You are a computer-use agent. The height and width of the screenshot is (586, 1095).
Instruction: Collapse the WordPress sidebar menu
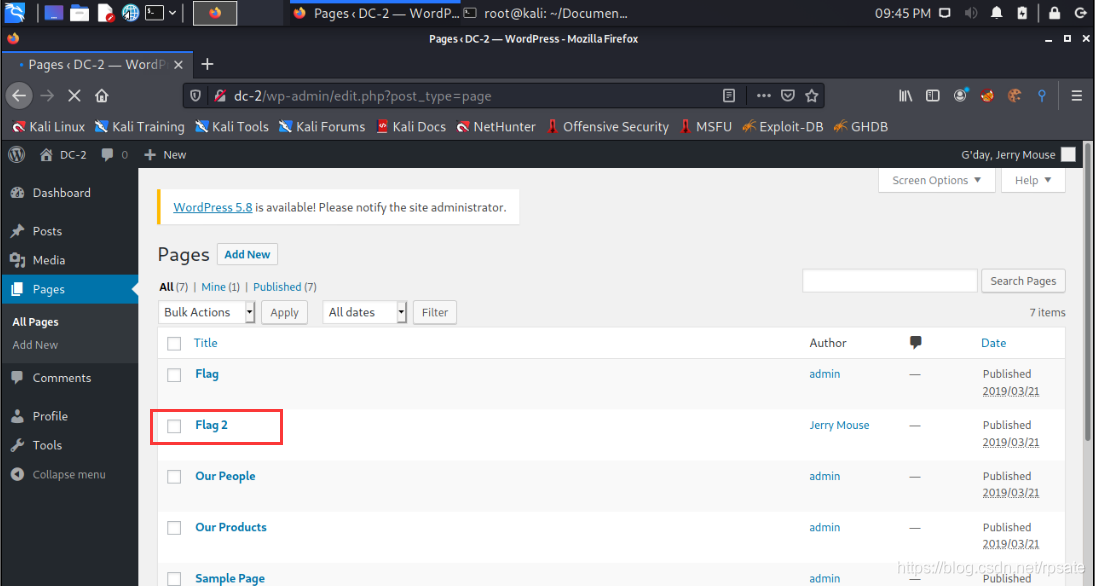[x=59, y=474]
